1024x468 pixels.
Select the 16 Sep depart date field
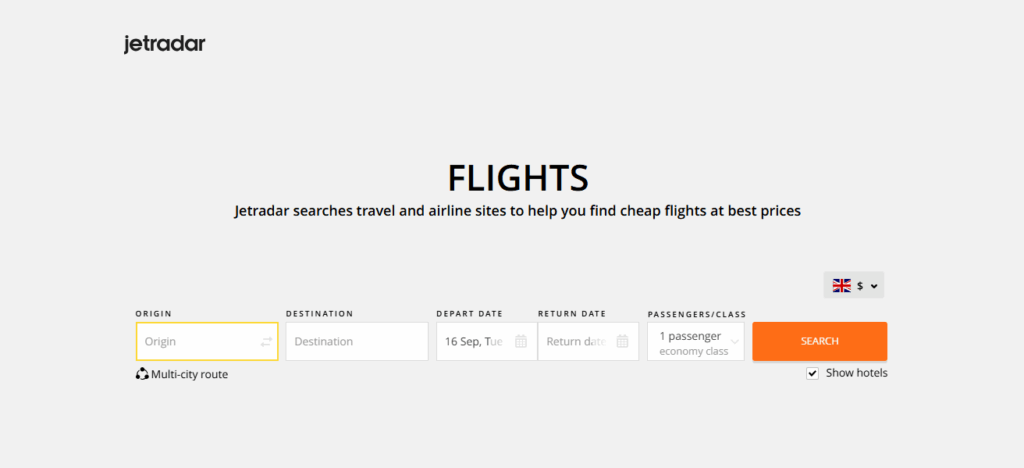pyautogui.click(x=487, y=341)
